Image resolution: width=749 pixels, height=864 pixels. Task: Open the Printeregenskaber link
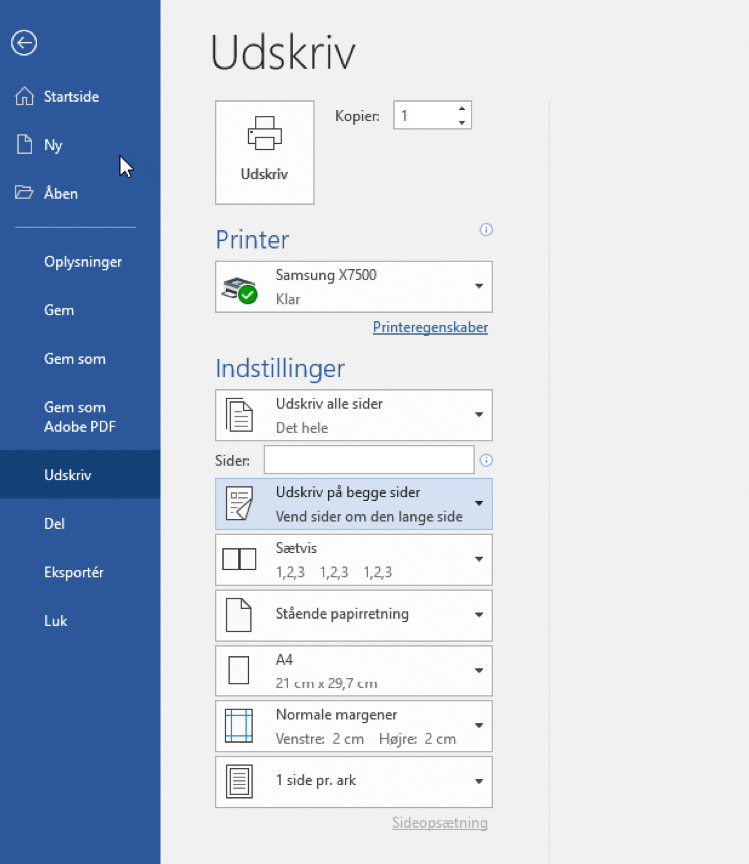click(430, 327)
